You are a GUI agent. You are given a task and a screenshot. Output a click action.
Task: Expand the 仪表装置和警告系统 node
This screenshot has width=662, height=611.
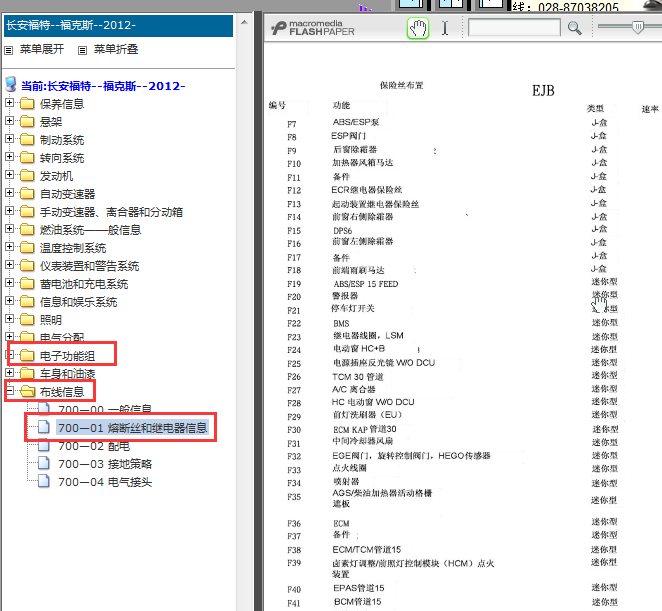point(9,264)
